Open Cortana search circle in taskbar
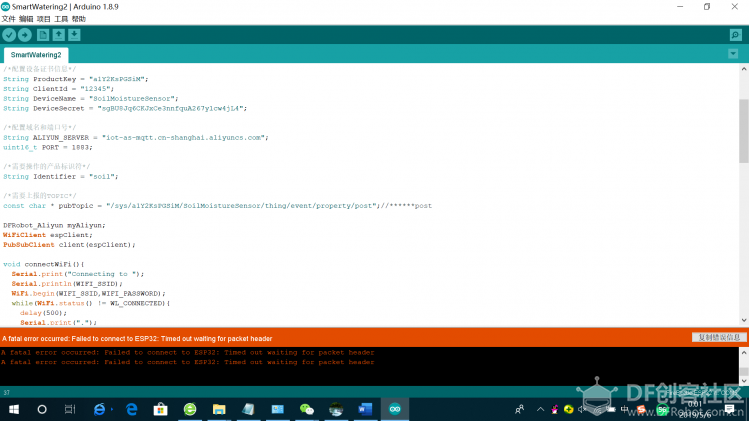This screenshot has width=749, height=421. [x=42, y=410]
